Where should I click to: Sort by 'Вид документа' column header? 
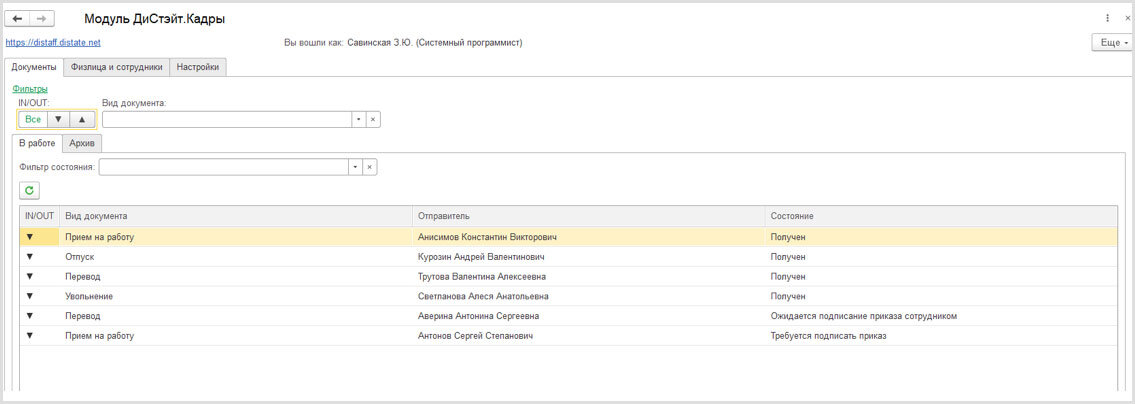(x=236, y=216)
